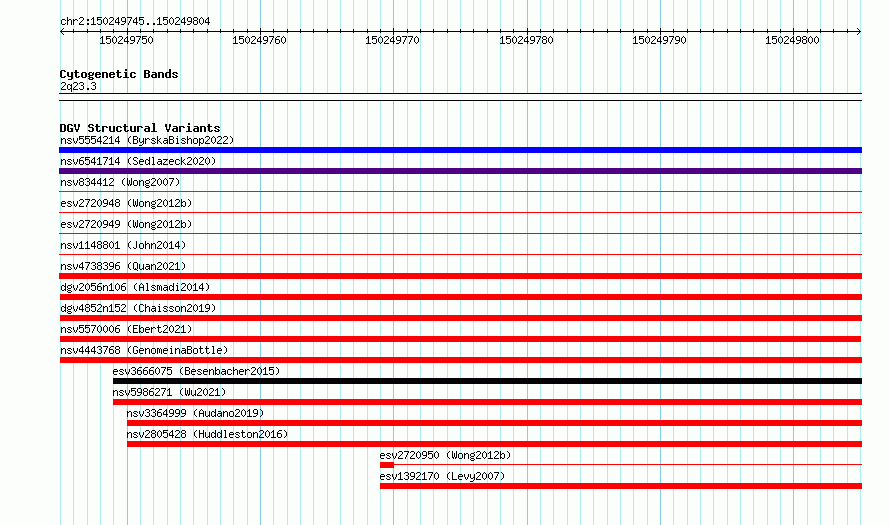Select the red nsv4443768 bar
890x525 pixels.
coord(460,360)
